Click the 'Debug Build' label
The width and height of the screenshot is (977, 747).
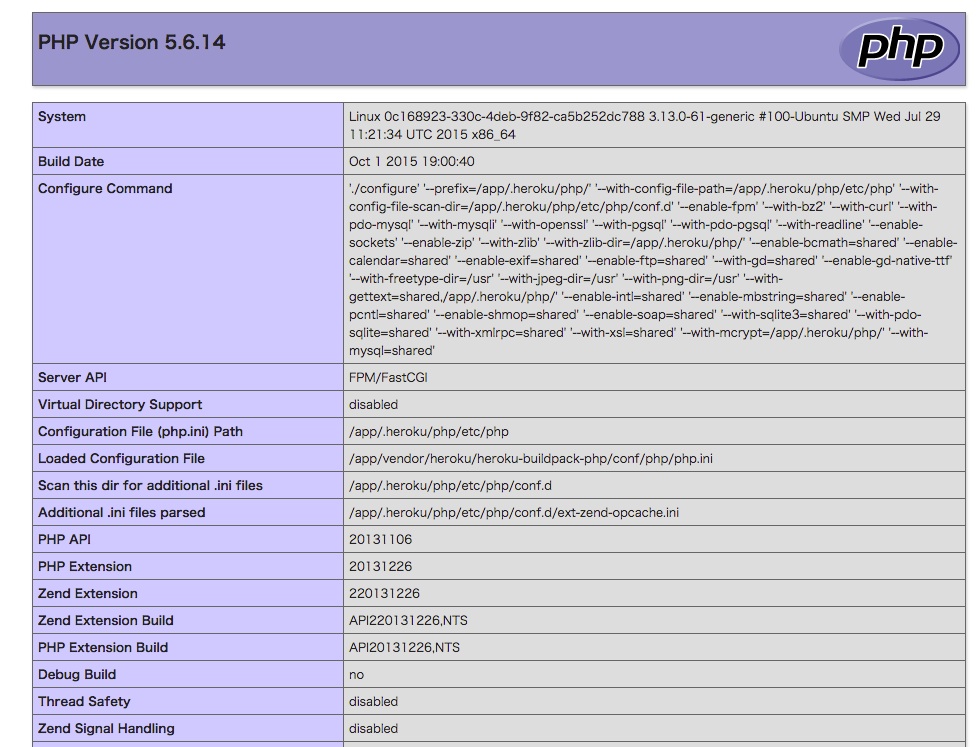click(x=77, y=674)
